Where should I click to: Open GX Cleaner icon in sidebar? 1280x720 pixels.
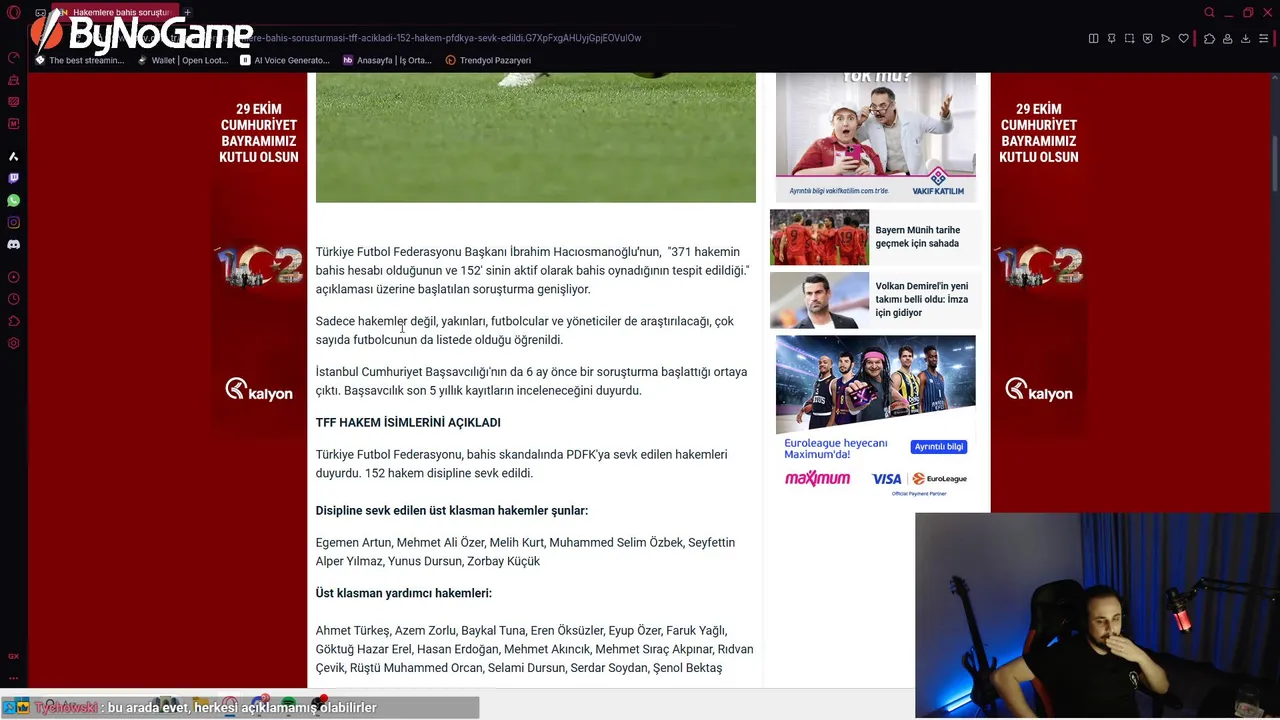coord(13,79)
